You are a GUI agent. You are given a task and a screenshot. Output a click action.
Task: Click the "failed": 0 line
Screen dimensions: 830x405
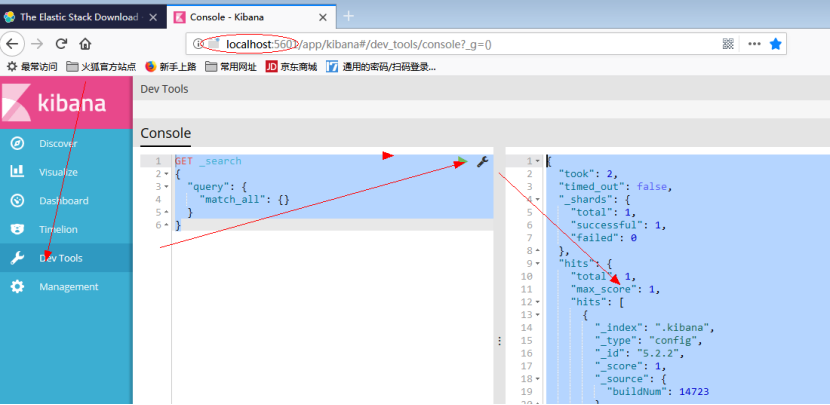tap(603, 238)
